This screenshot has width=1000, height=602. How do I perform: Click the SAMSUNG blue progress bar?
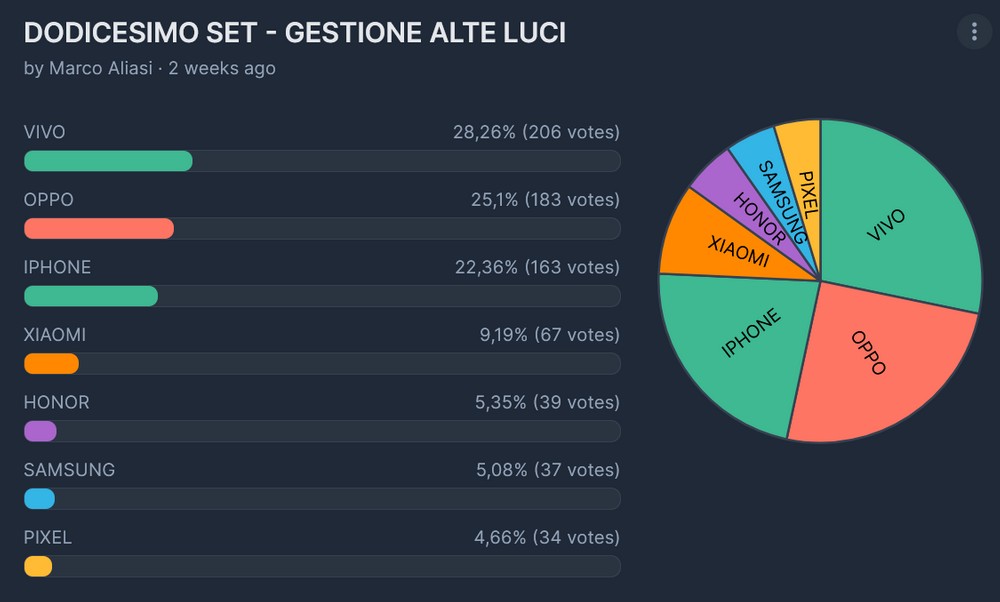pyautogui.click(x=39, y=498)
